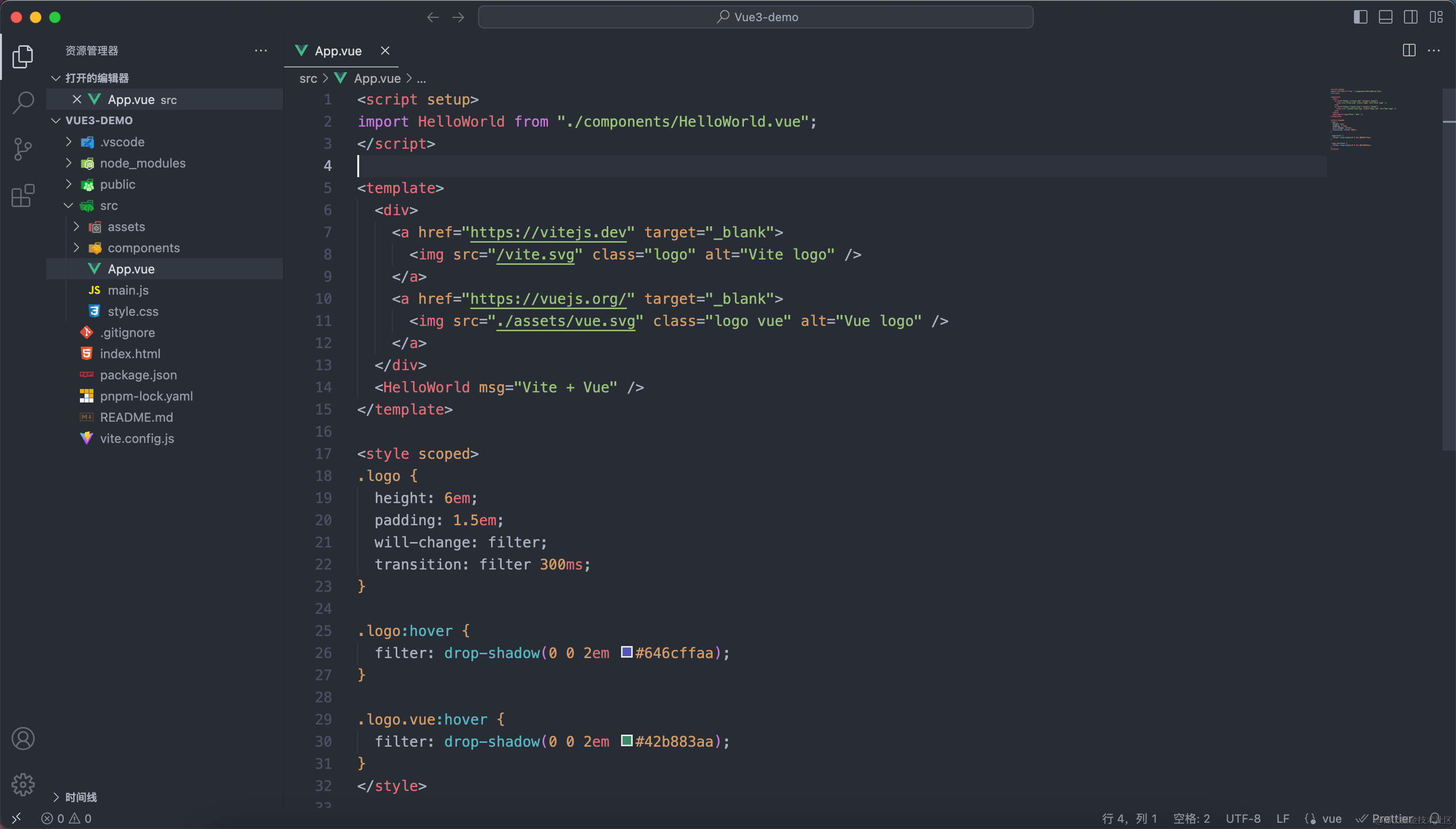Toggle the secondary side bar
This screenshot has height=829, width=1456.
(1410, 17)
